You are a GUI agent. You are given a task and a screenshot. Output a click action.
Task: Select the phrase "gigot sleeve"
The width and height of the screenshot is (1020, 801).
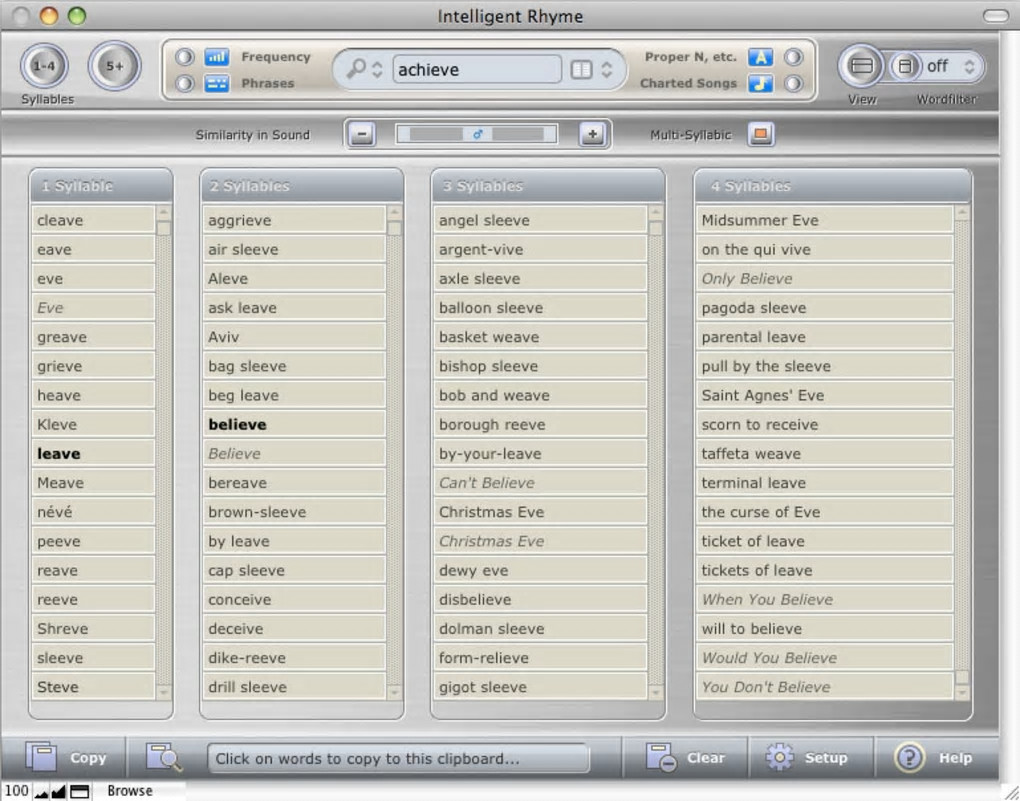pyautogui.click(x=540, y=686)
